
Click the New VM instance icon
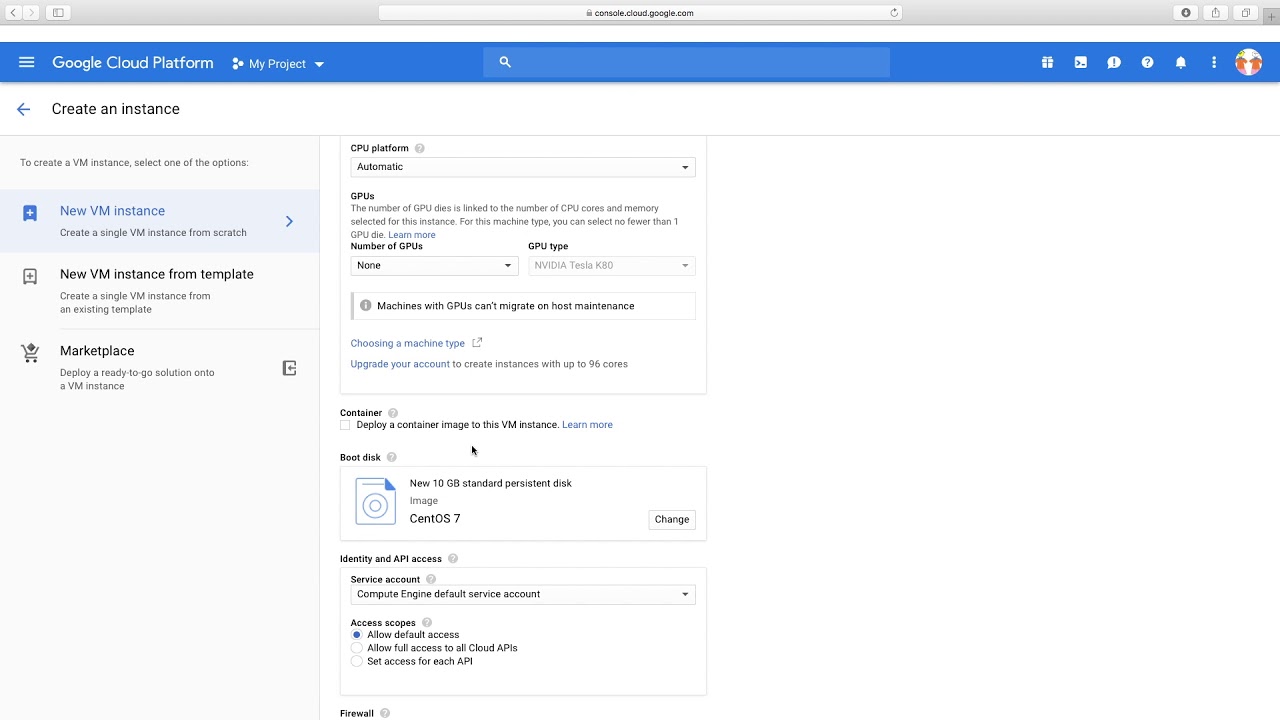(x=30, y=213)
